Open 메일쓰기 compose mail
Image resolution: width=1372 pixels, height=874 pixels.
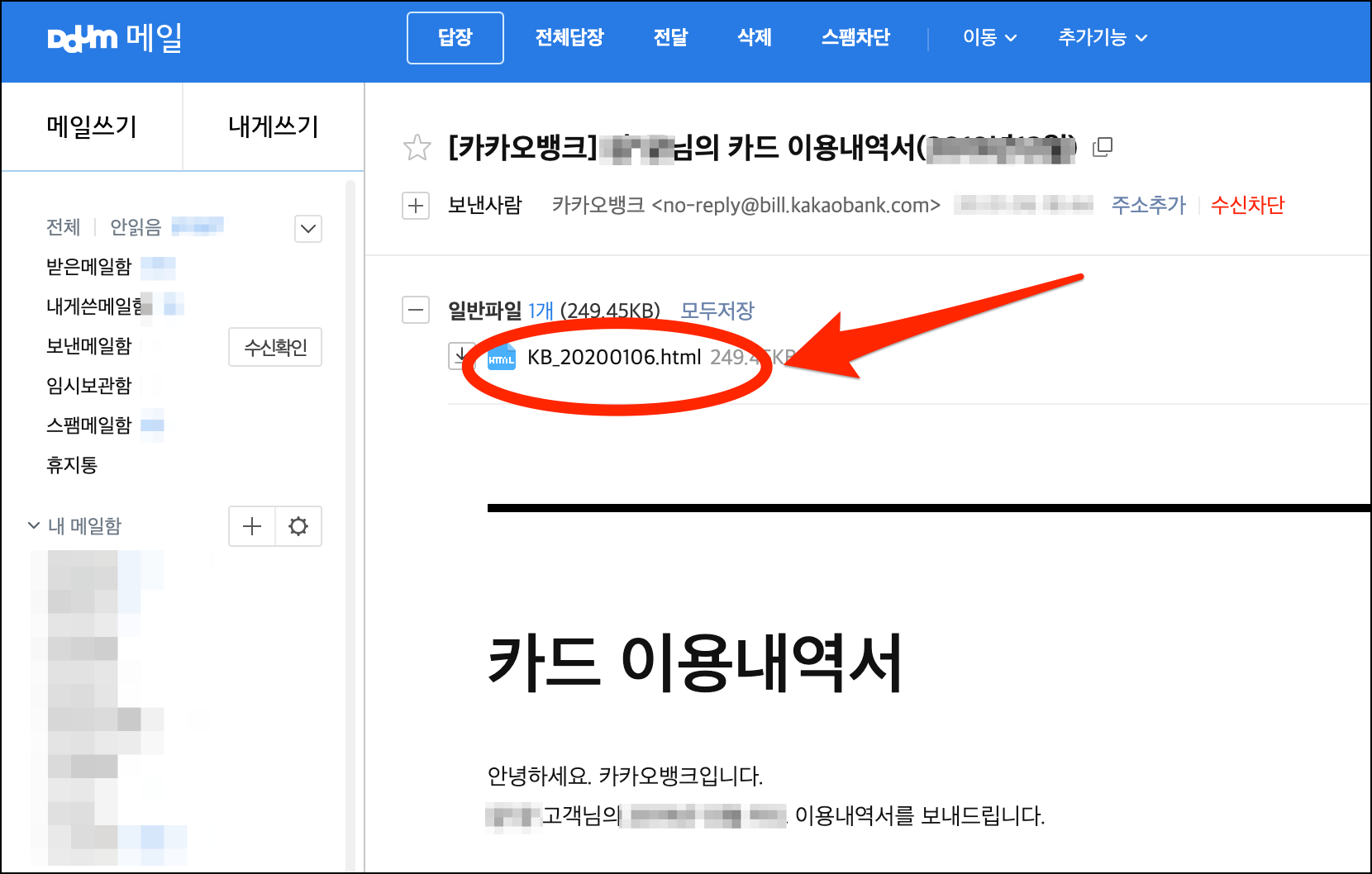pyautogui.click(x=92, y=126)
